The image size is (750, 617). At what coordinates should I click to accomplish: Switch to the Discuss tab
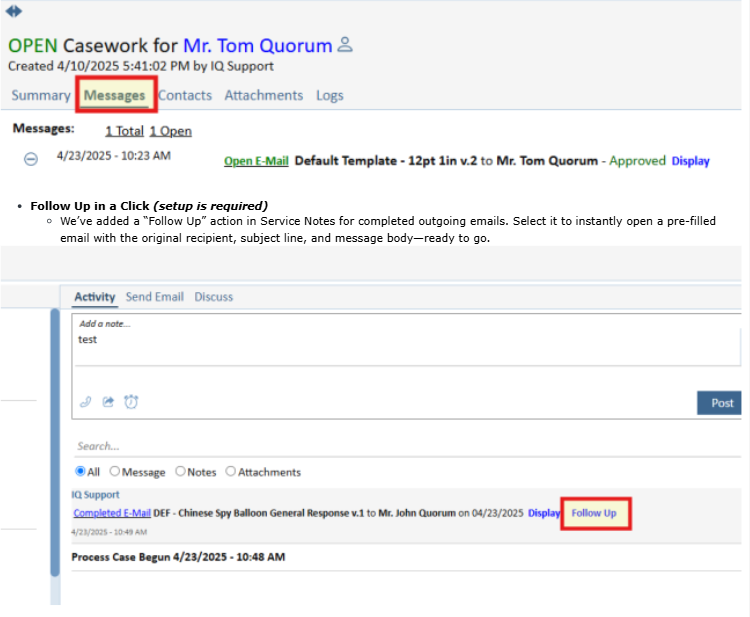(213, 297)
